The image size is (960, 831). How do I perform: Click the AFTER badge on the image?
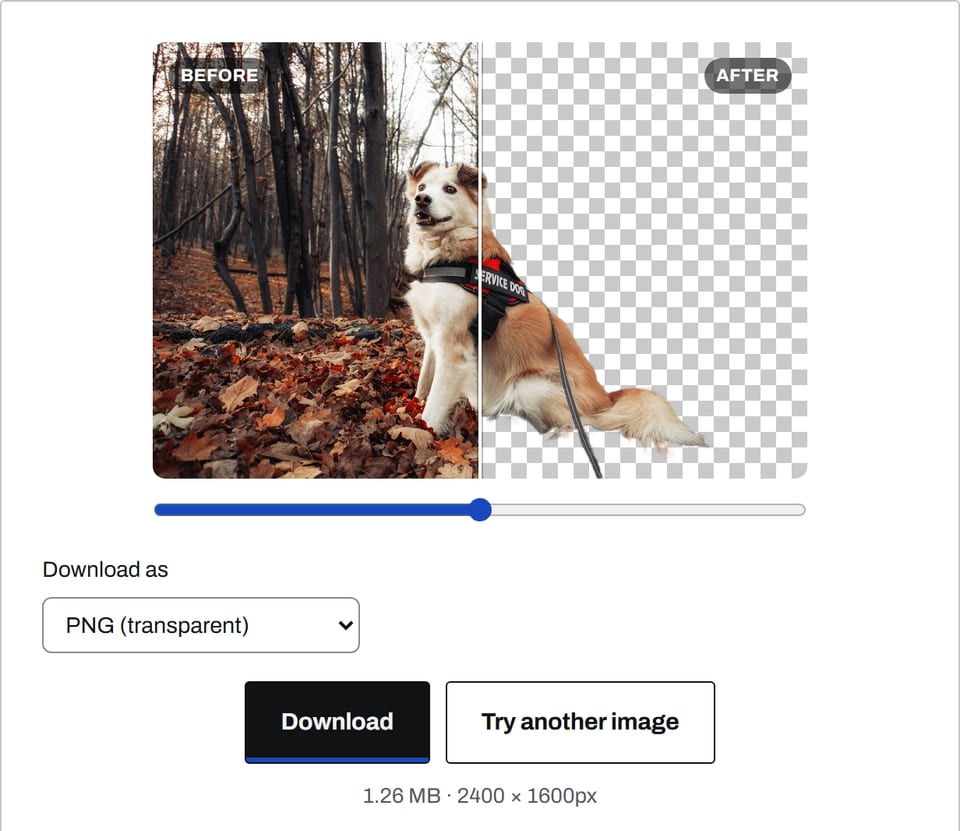click(747, 75)
